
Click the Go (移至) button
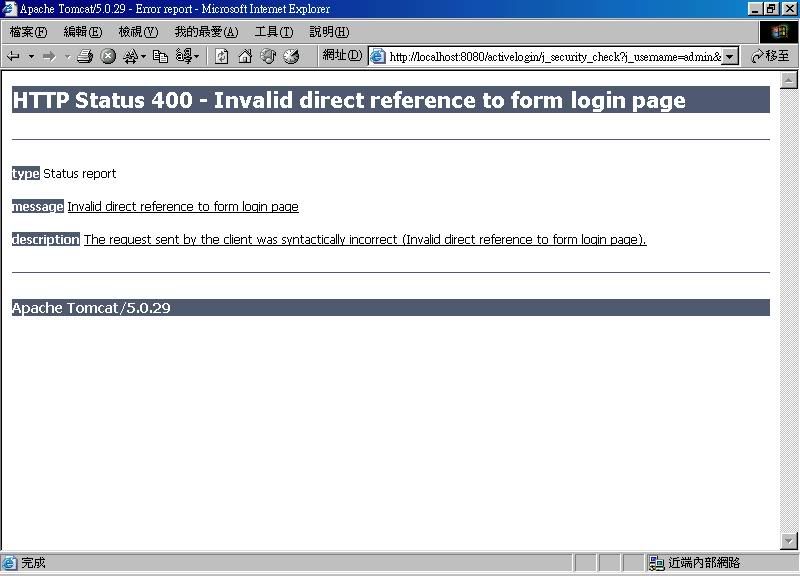pyautogui.click(x=770, y=56)
